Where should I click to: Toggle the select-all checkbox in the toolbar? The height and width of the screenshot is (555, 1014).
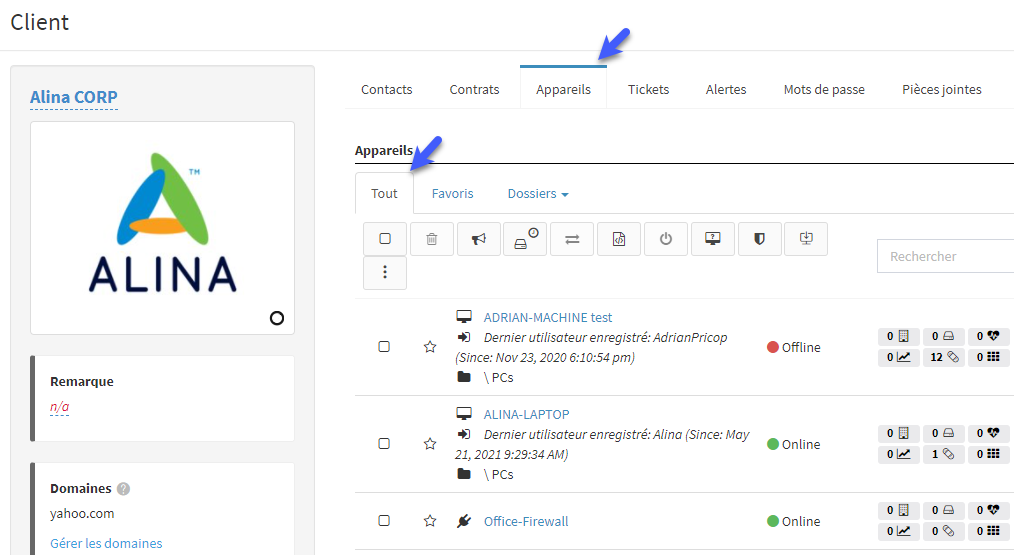[x=385, y=239]
